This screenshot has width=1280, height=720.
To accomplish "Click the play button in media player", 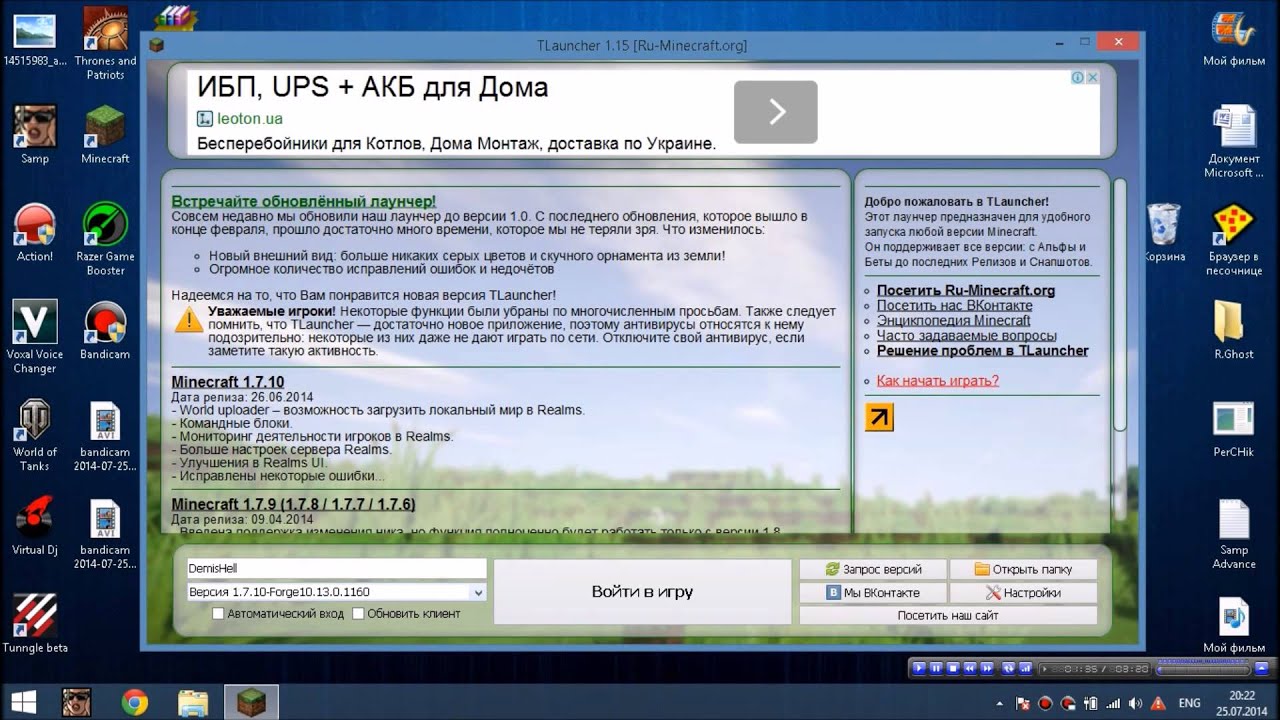I will [x=919, y=668].
